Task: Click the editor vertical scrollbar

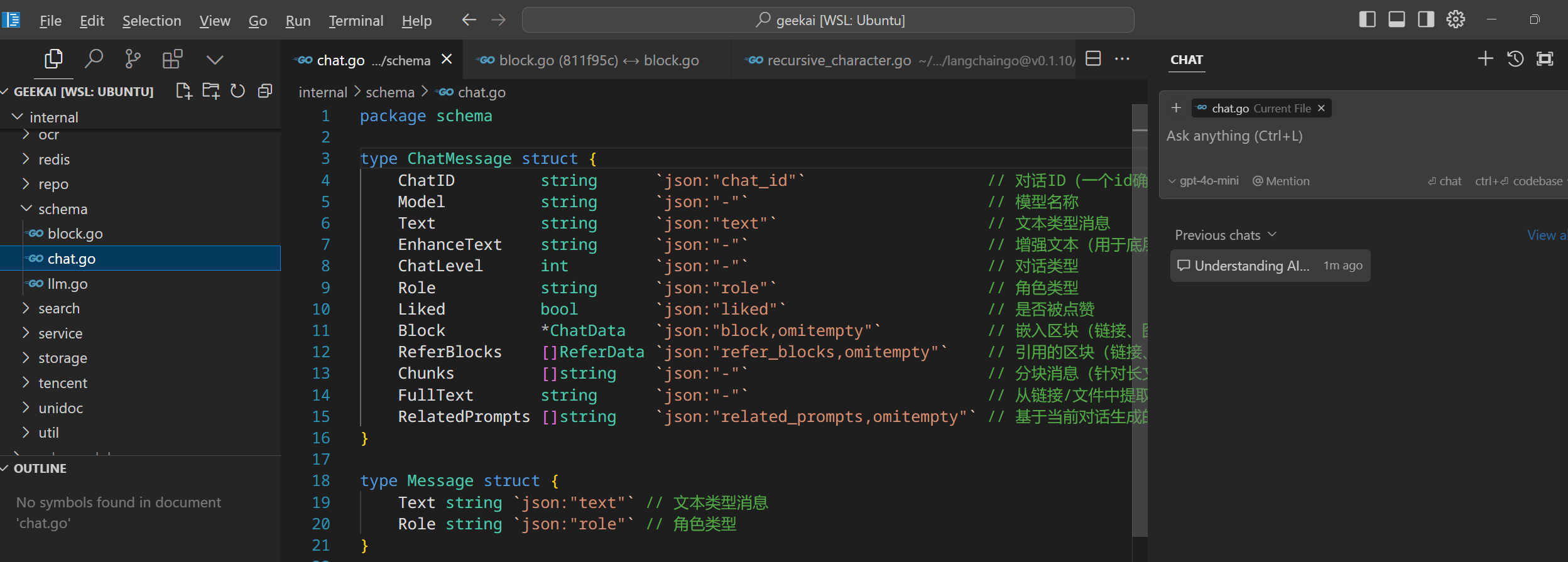Action: tap(1140, 320)
